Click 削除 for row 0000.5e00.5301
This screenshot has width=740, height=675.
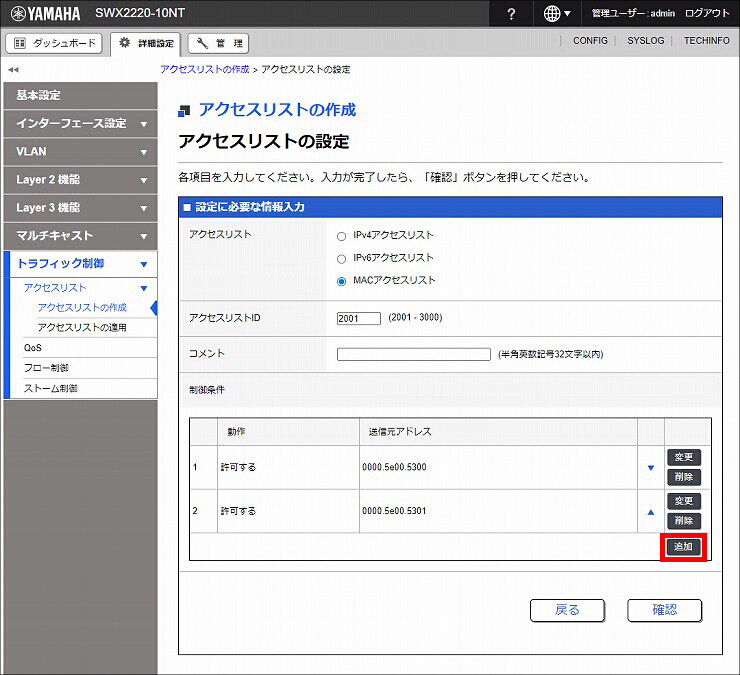[684, 521]
